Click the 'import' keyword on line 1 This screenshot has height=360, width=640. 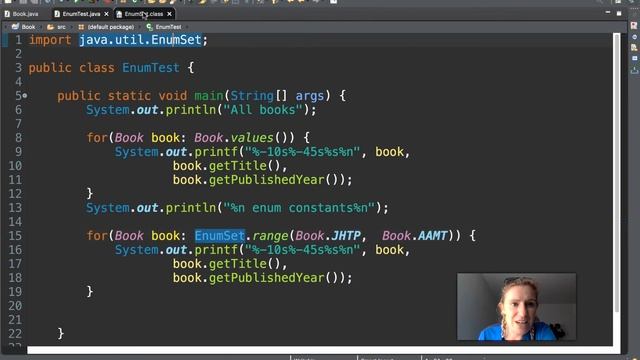pyautogui.click(x=50, y=40)
